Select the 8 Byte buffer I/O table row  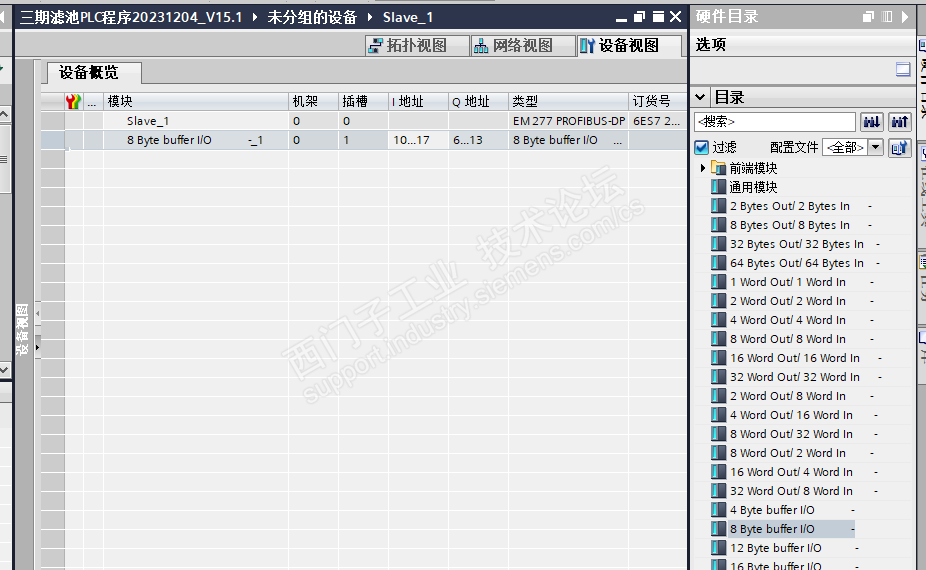[x=364, y=140]
